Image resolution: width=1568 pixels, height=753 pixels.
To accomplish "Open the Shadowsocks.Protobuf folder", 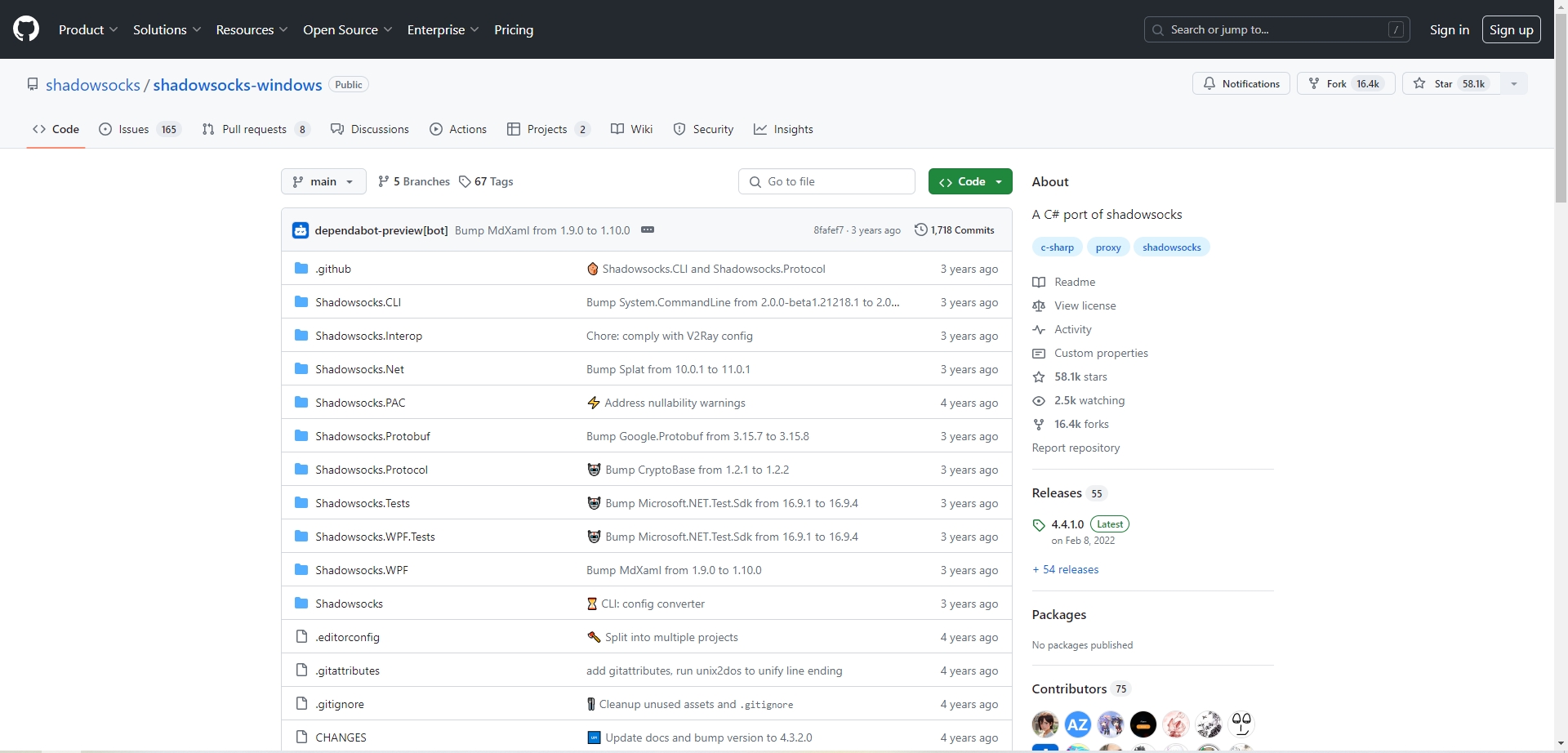I will click(x=372, y=436).
